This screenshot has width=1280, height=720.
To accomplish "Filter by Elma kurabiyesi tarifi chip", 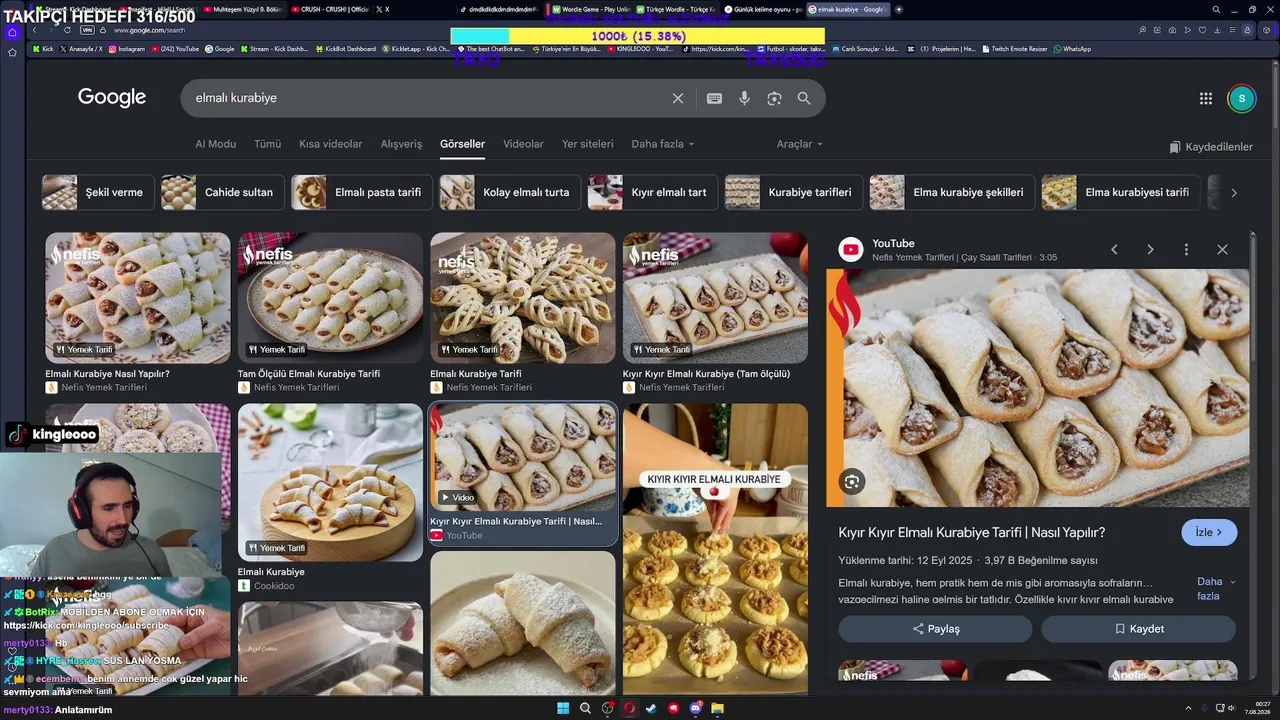I will [1121, 192].
